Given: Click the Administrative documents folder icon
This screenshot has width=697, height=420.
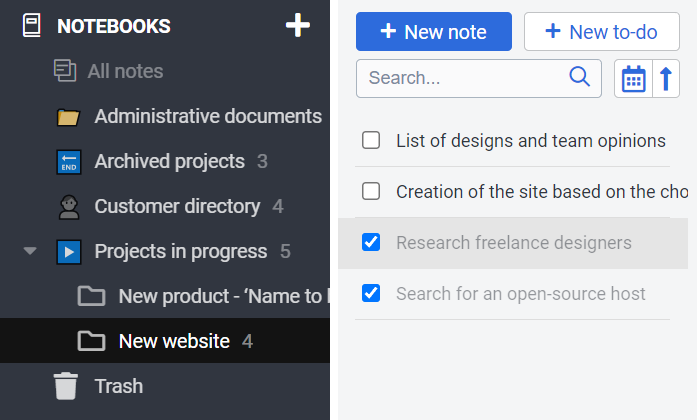Looking at the screenshot, I should (x=68, y=117).
